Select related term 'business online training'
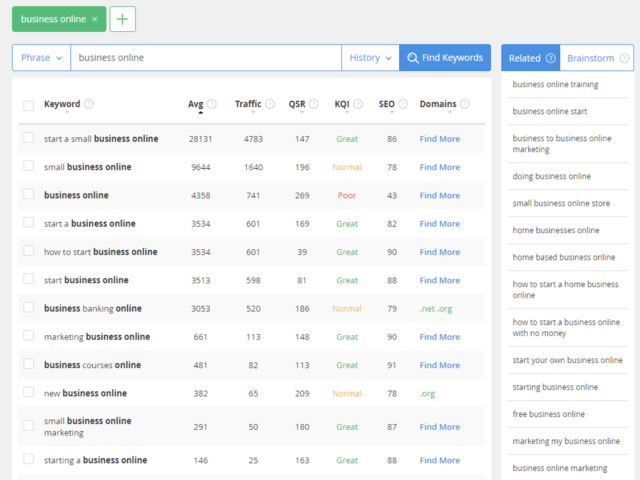The image size is (640, 480). 556,84
